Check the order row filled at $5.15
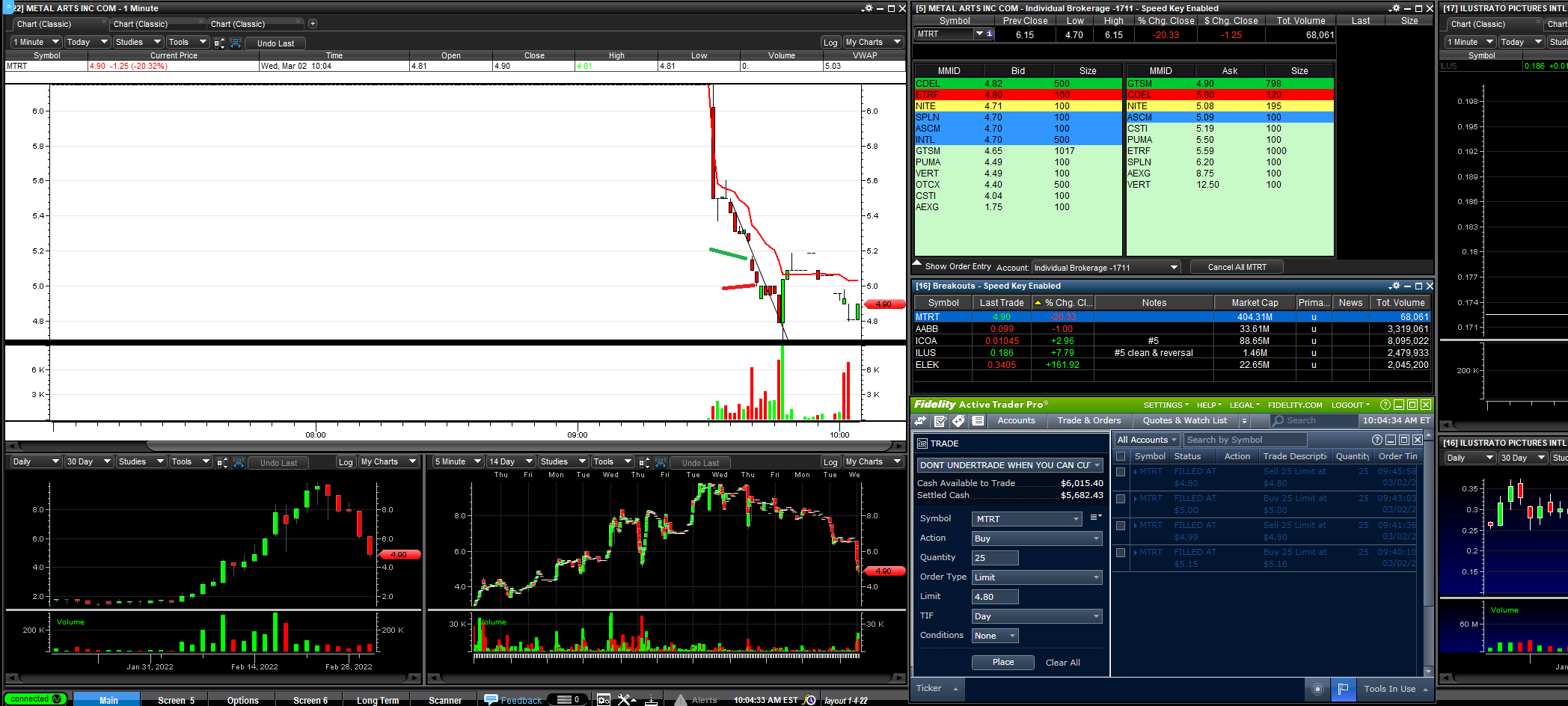Viewport: 1568px width, 706px height. tap(1121, 553)
